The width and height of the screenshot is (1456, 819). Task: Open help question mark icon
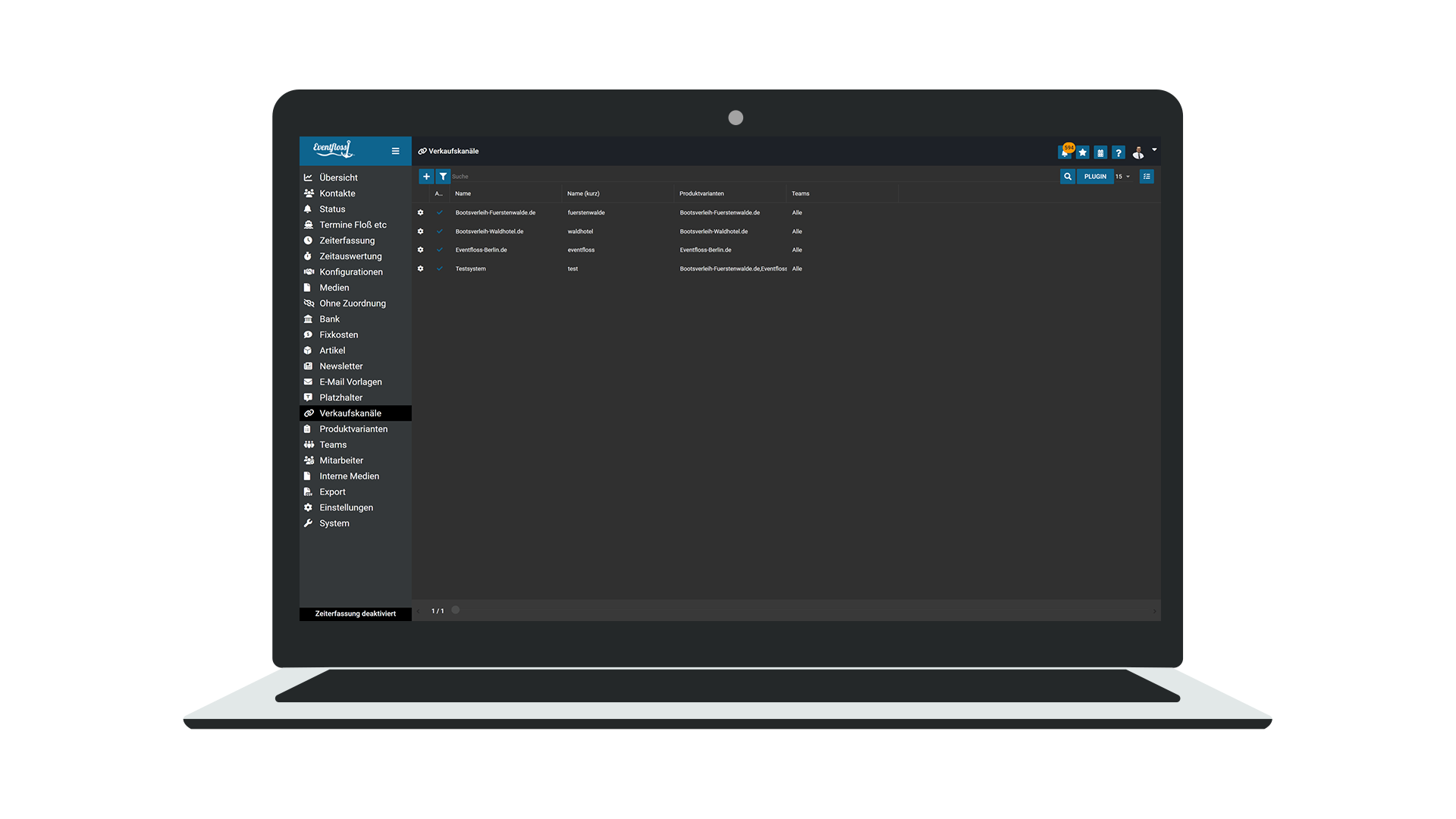pyautogui.click(x=1119, y=152)
